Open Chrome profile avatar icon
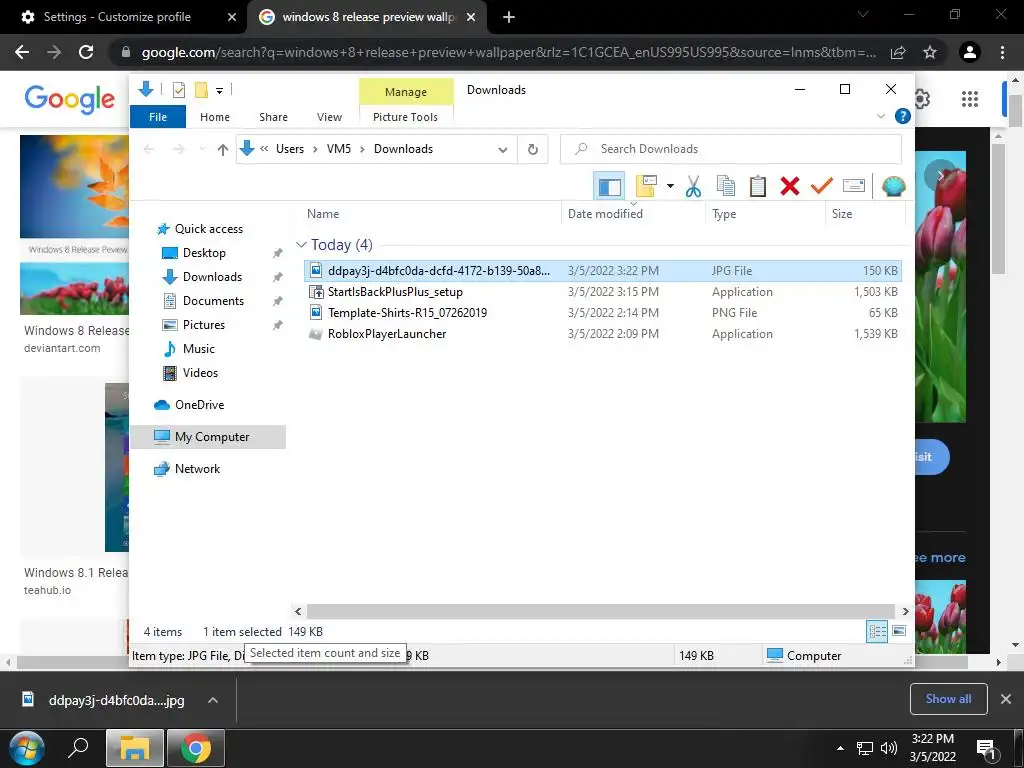 click(970, 52)
